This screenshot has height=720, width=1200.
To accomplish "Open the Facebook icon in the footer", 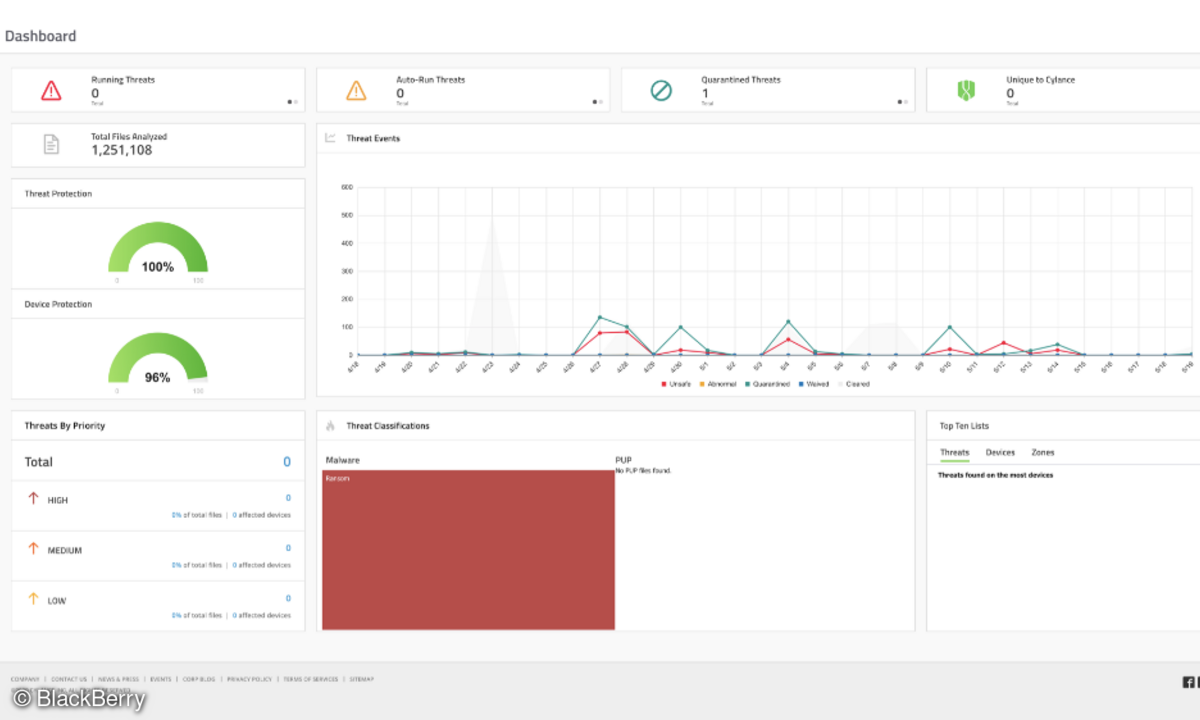I will pyautogui.click(x=1187, y=683).
